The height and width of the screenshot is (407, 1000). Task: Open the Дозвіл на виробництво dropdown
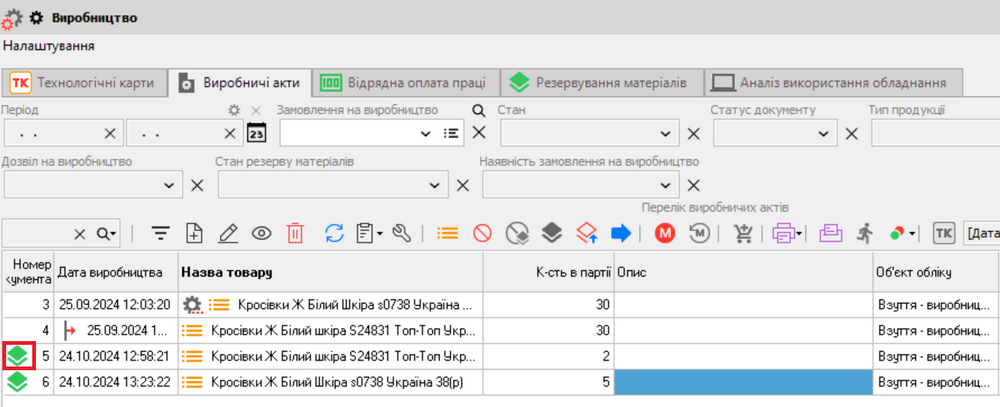[x=169, y=185]
